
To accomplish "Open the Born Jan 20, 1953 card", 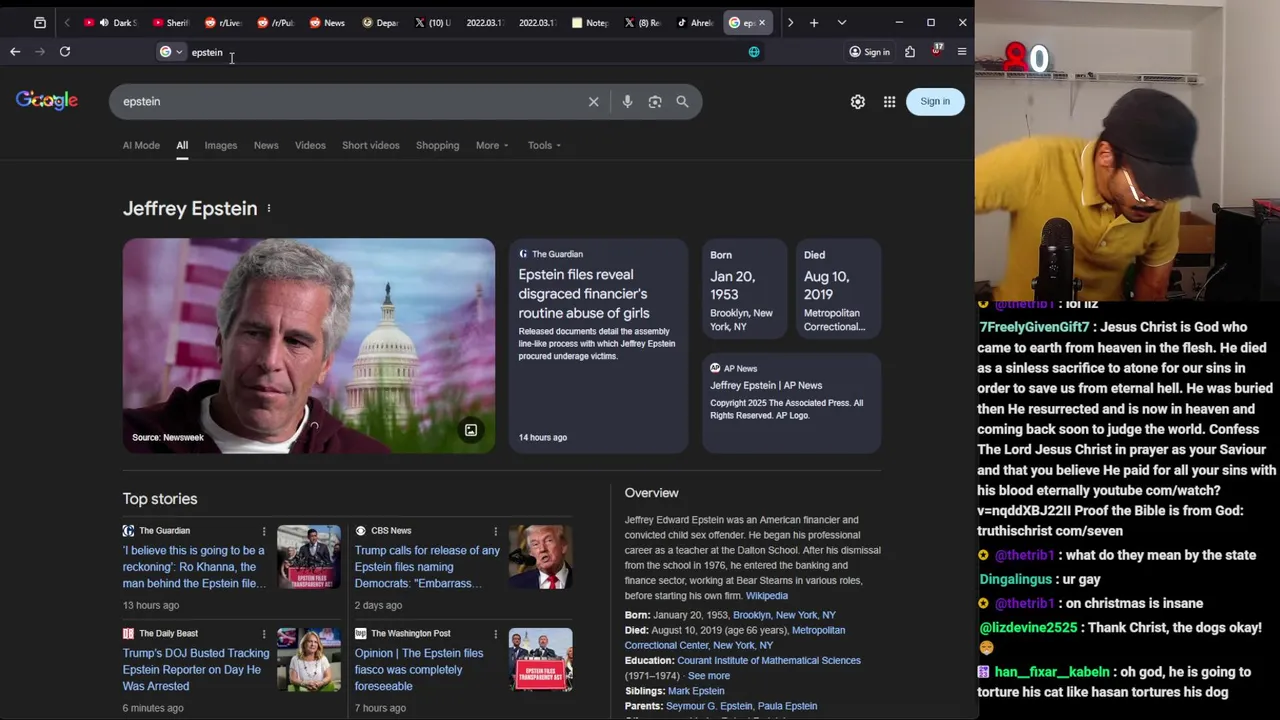I will (x=744, y=290).
